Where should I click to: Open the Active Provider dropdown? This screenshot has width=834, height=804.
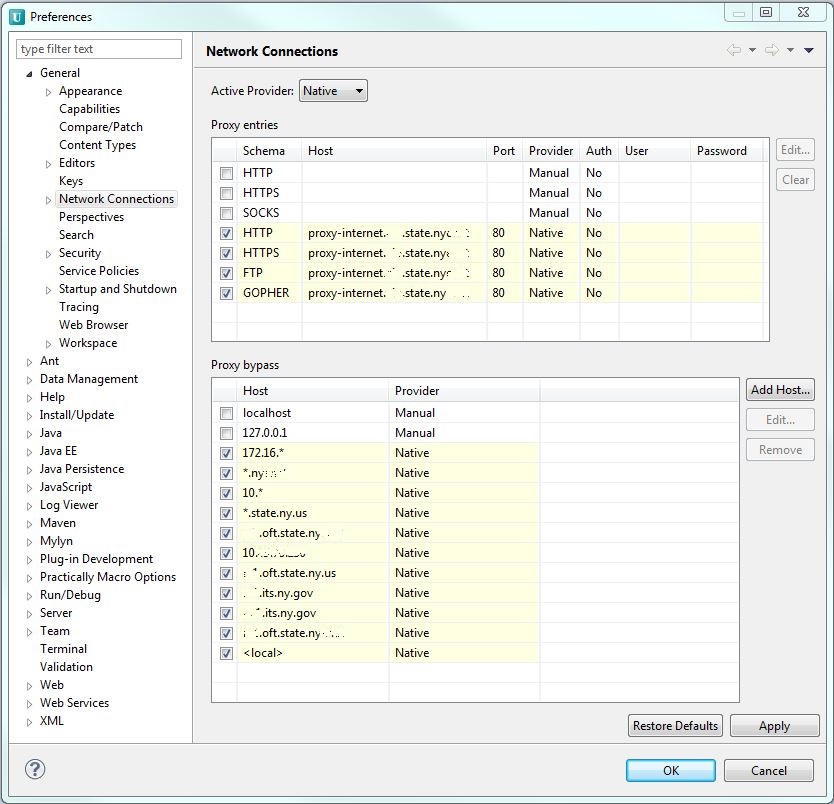pyautogui.click(x=333, y=91)
